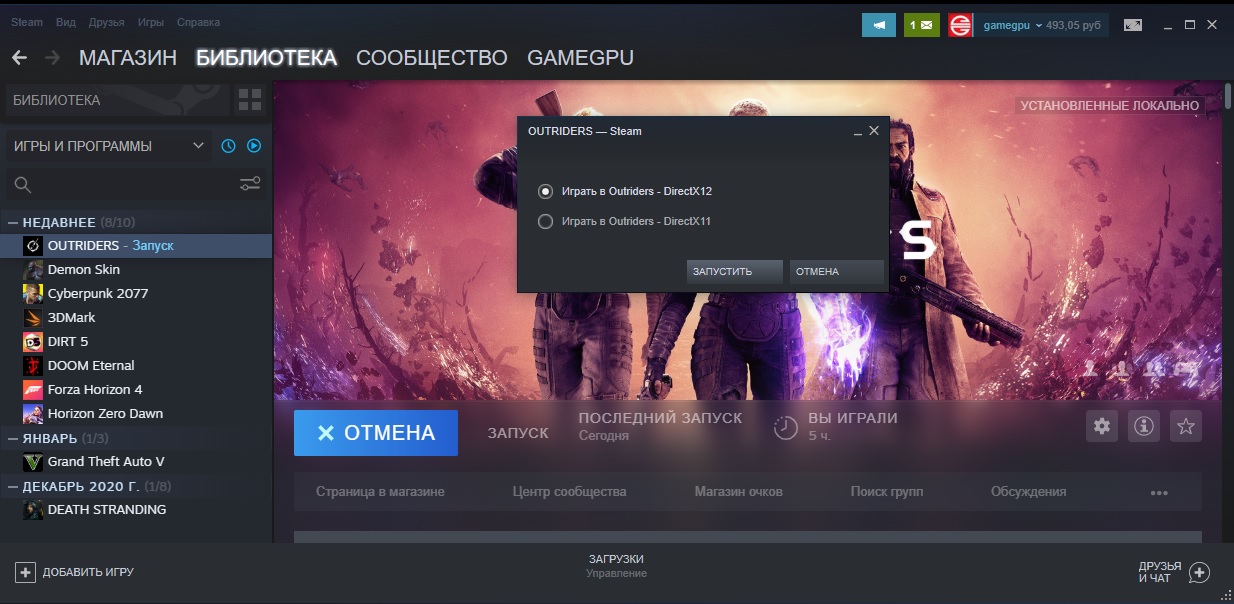Image resolution: width=1234 pixels, height=604 pixels.
Task: Open Страница в магазине link
Action: coord(380,492)
